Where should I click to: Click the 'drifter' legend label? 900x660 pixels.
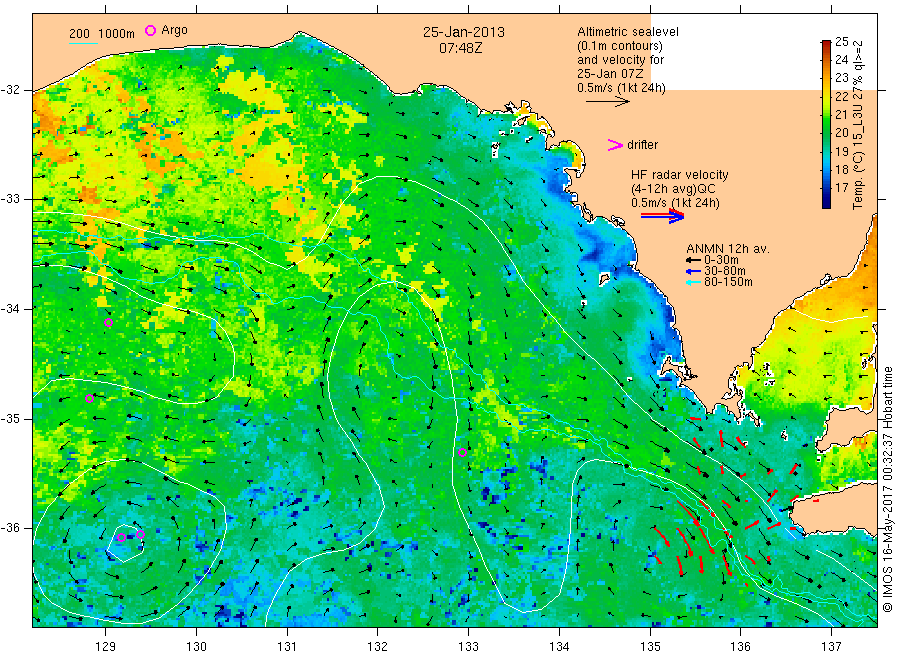(x=642, y=145)
